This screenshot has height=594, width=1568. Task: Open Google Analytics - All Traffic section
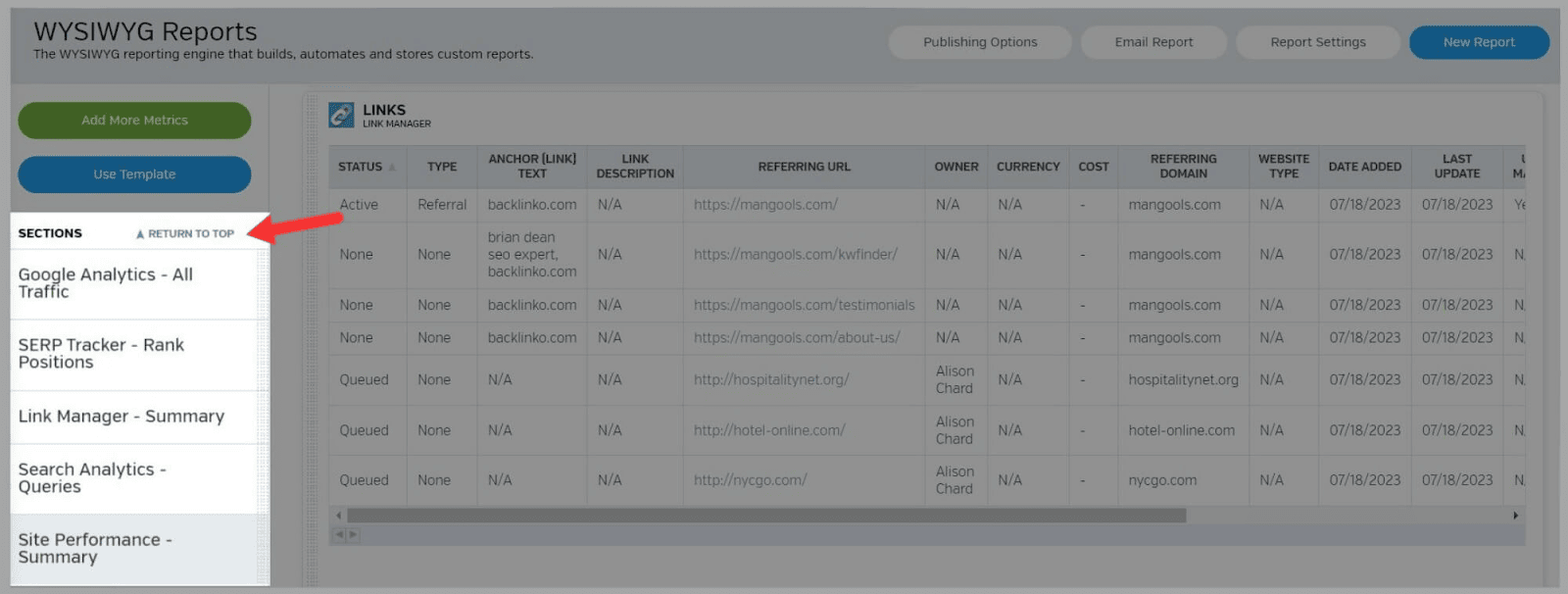(105, 283)
